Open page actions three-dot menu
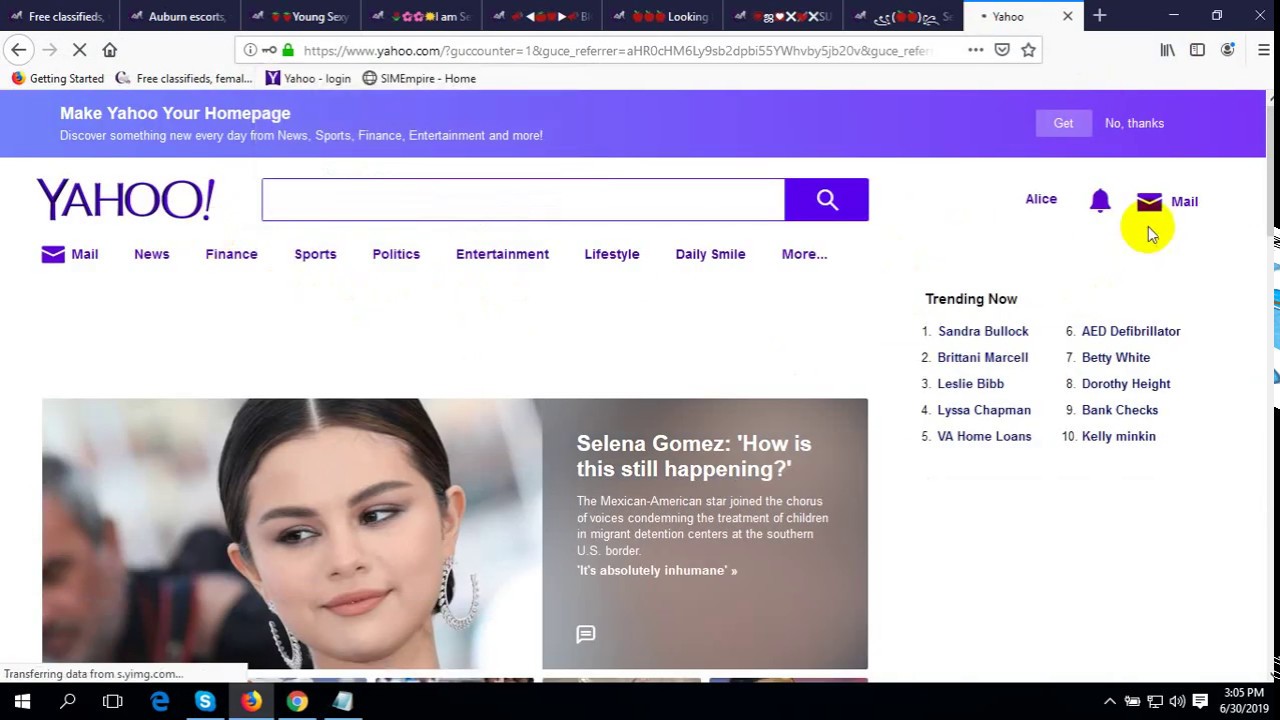Viewport: 1280px width, 720px height. pyautogui.click(x=975, y=50)
